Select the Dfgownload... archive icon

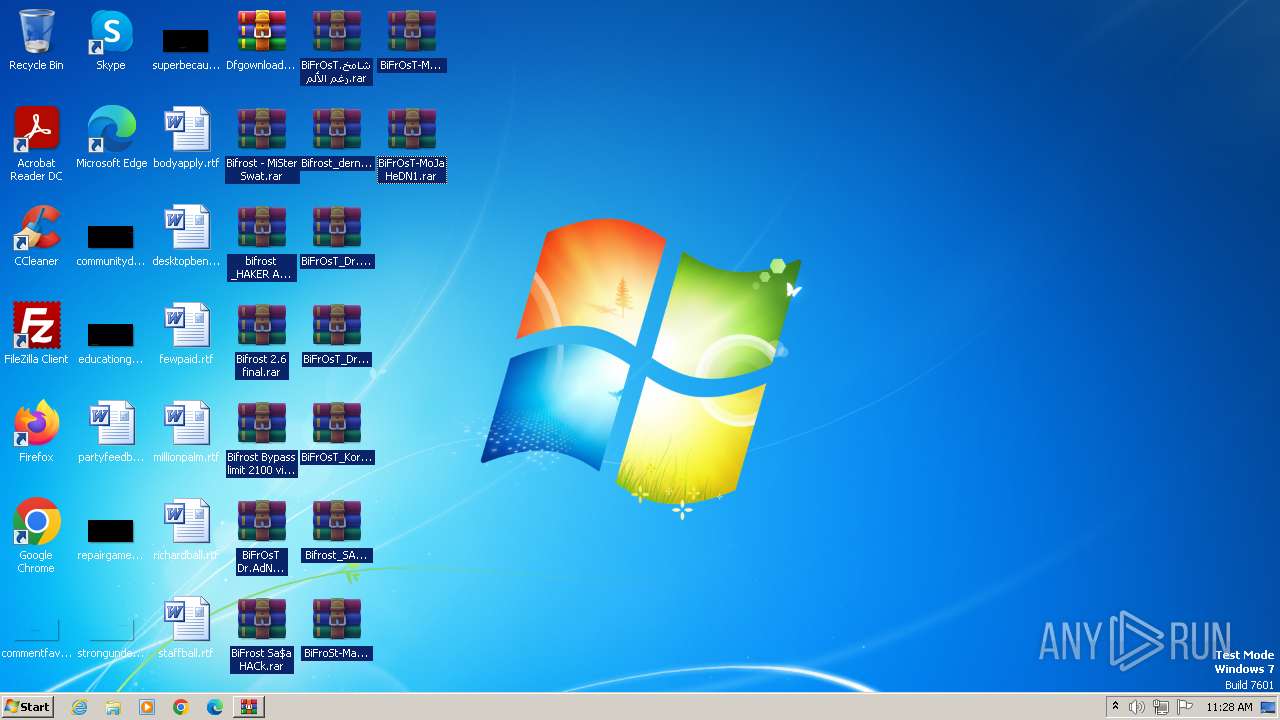coord(261,40)
